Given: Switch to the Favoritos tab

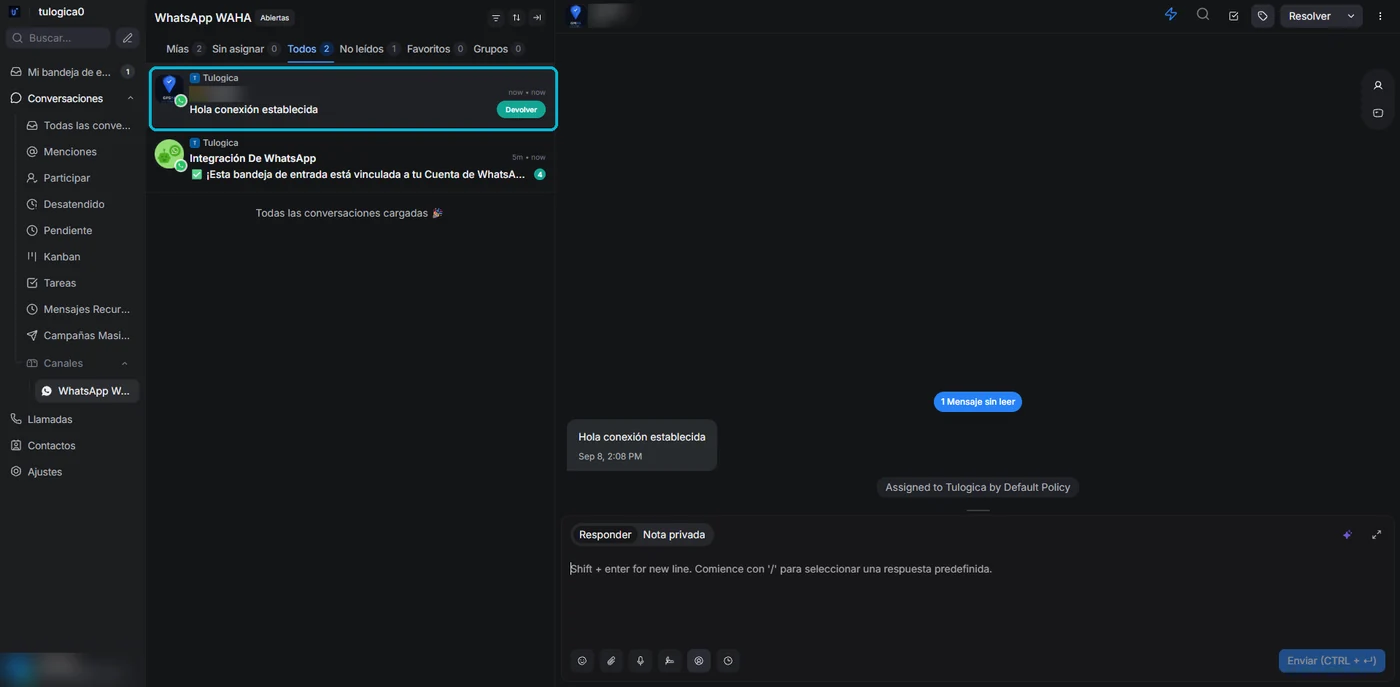Looking at the screenshot, I should 435,49.
